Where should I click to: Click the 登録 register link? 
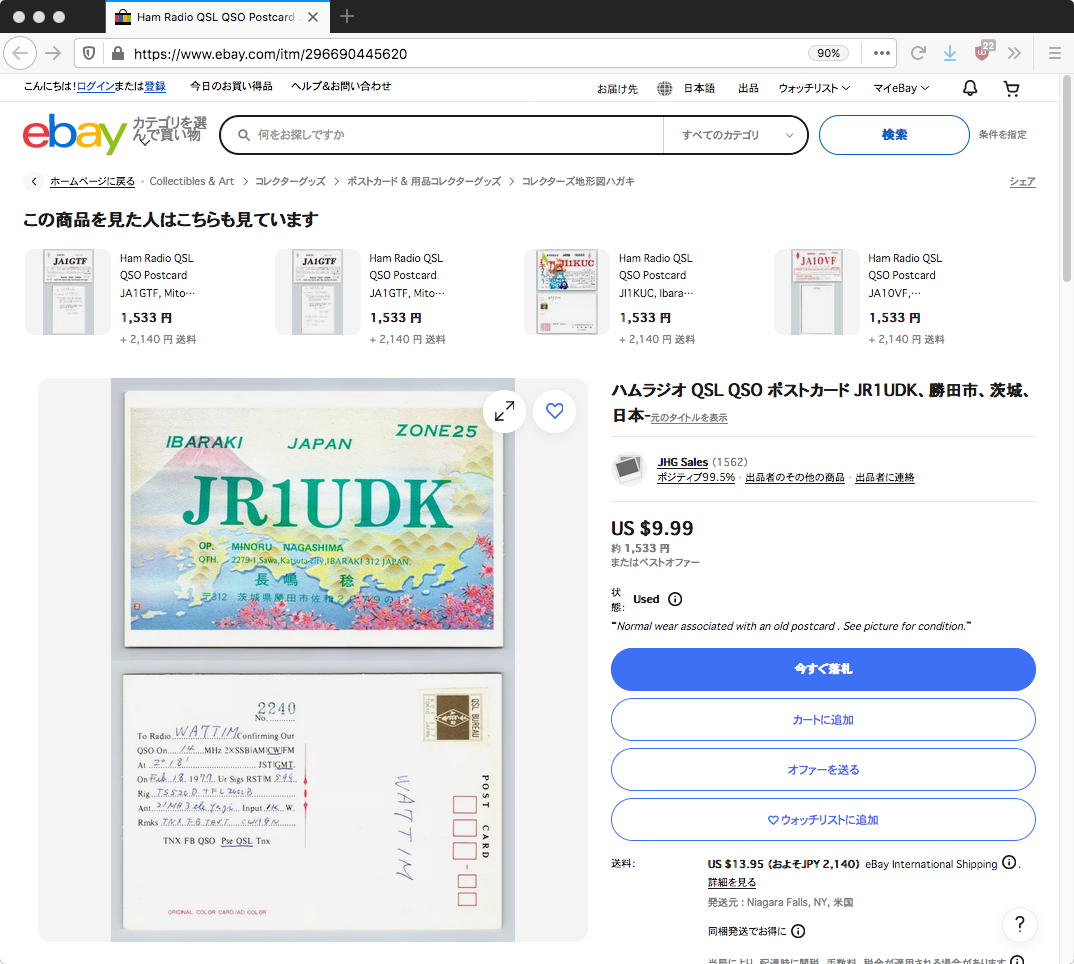[x=155, y=86]
